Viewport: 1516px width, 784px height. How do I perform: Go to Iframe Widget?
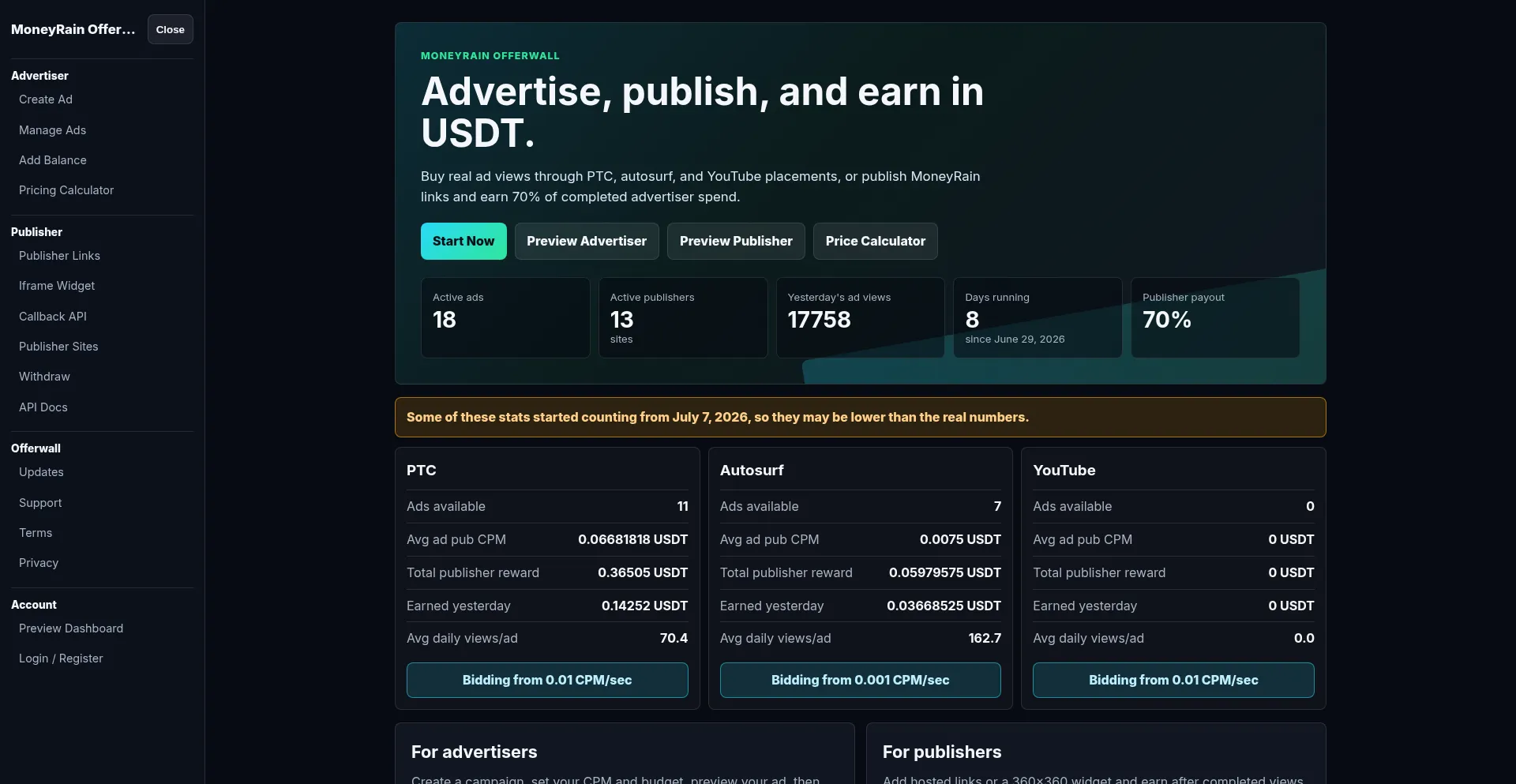tap(57, 286)
